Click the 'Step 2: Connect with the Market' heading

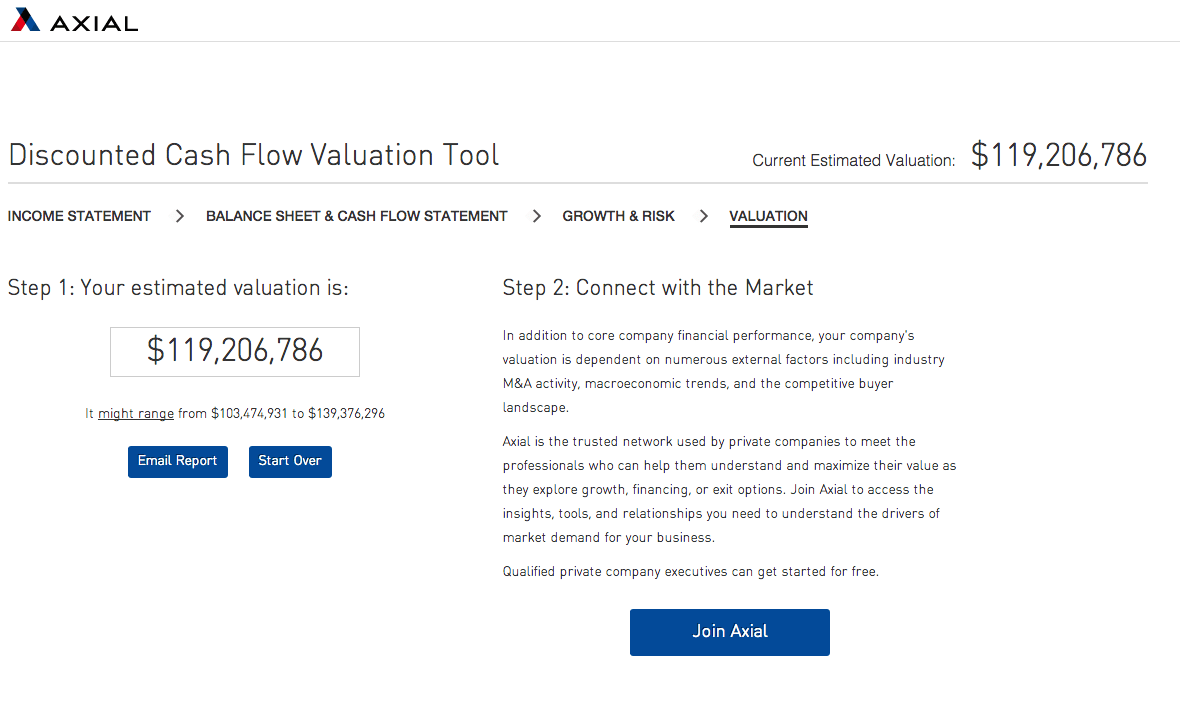tap(658, 288)
